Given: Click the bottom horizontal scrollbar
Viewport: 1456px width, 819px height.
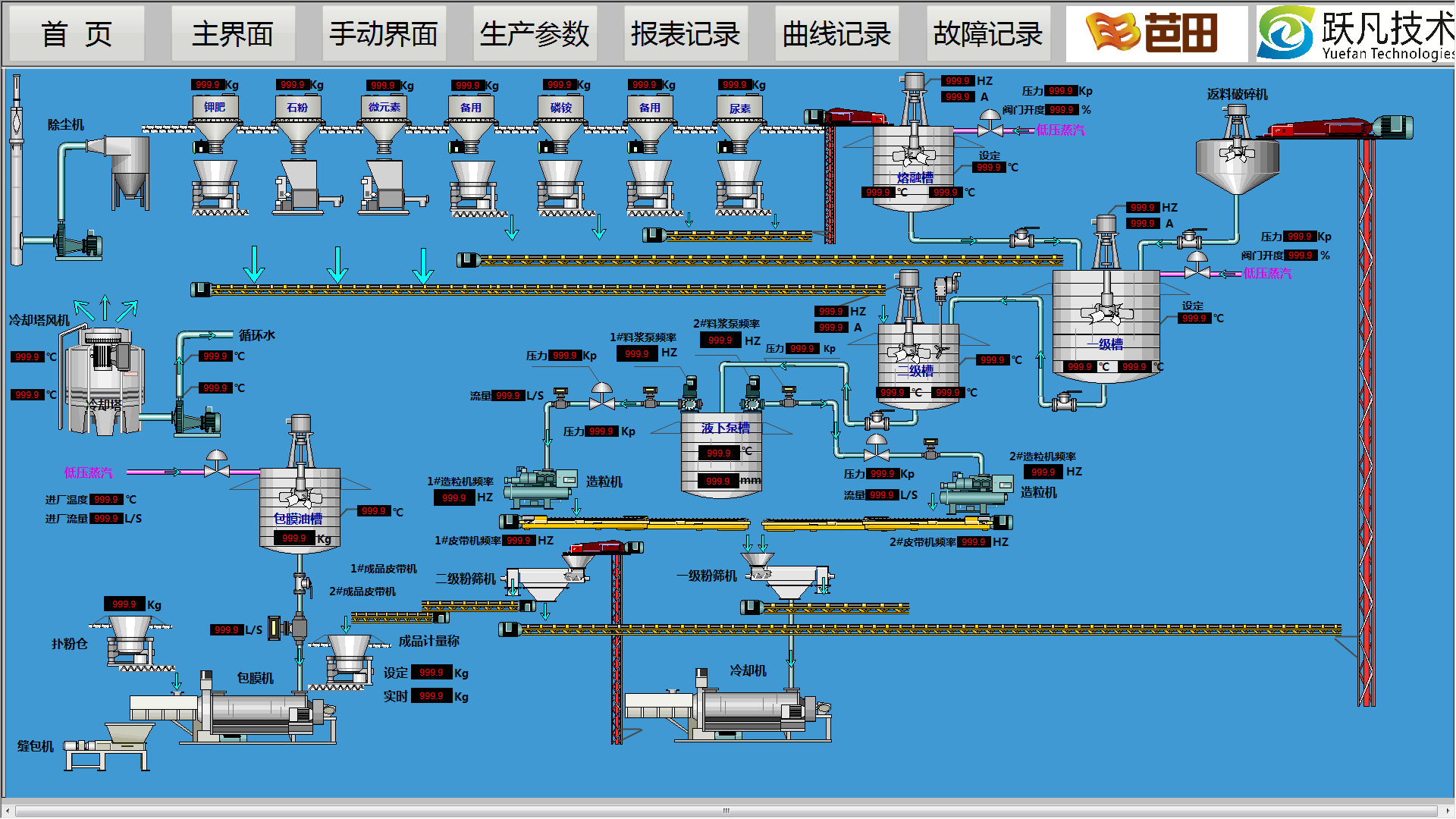Looking at the screenshot, I should [x=726, y=810].
